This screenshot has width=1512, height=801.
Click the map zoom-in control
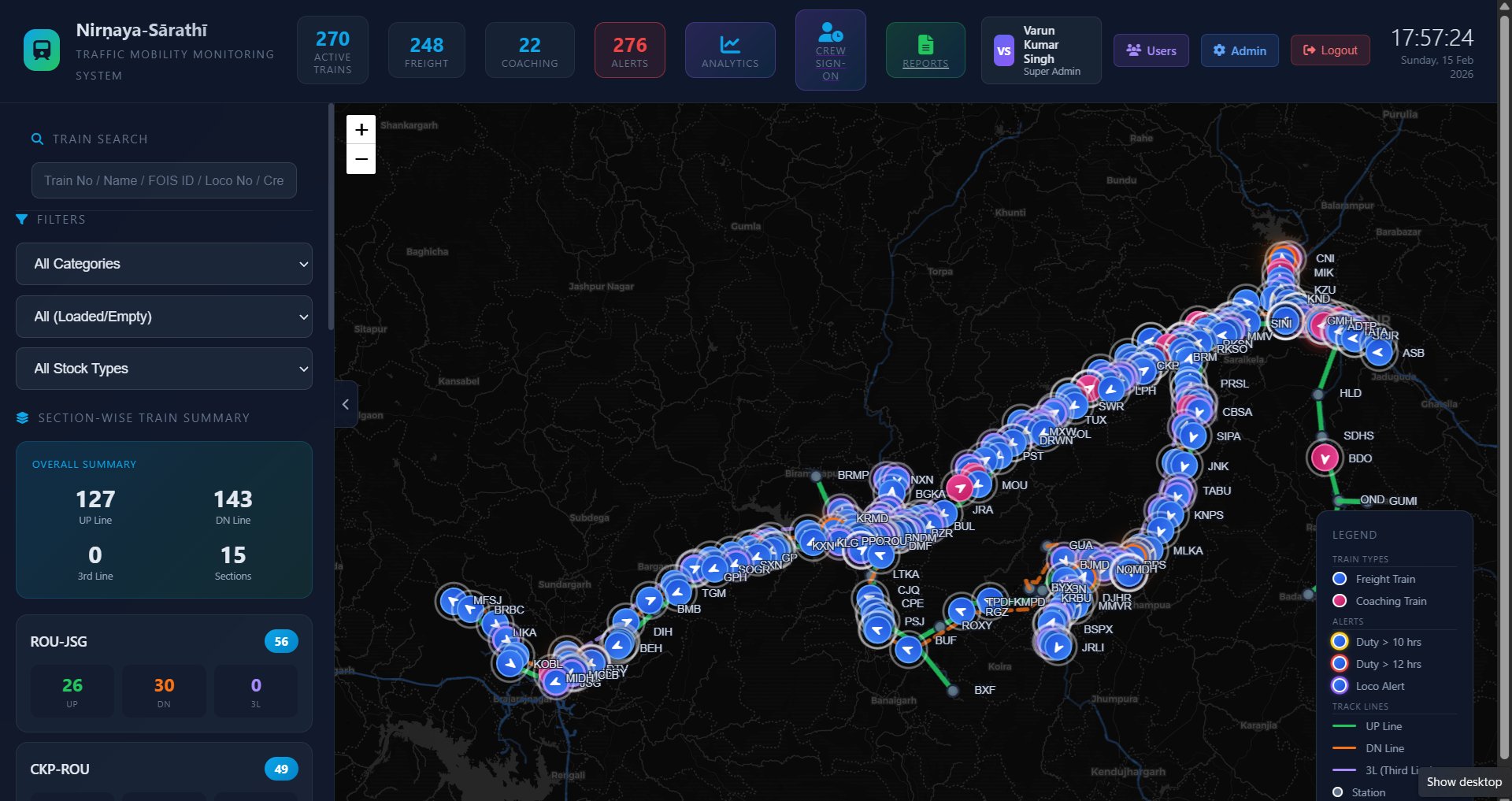point(361,129)
